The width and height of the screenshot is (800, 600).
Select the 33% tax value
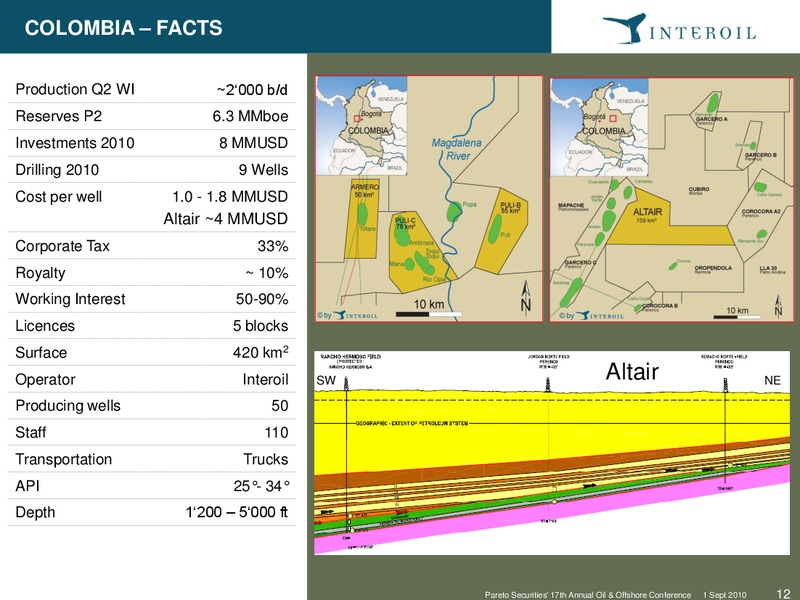pyautogui.click(x=273, y=246)
